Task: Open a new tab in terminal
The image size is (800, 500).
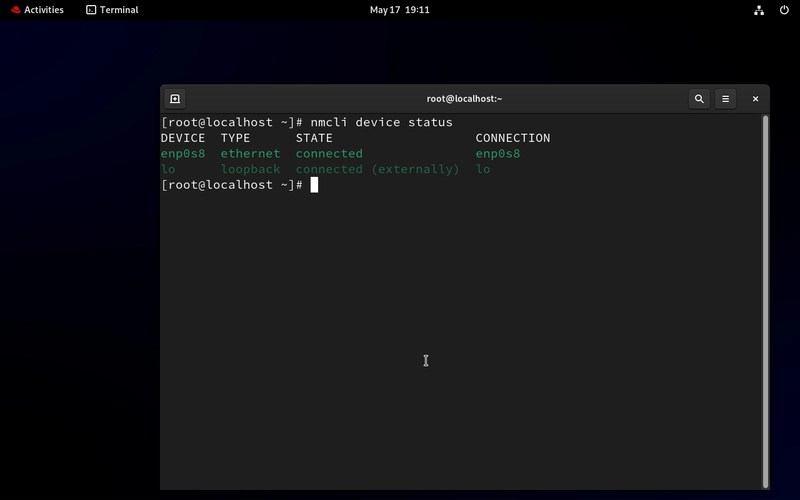Action: [x=175, y=99]
